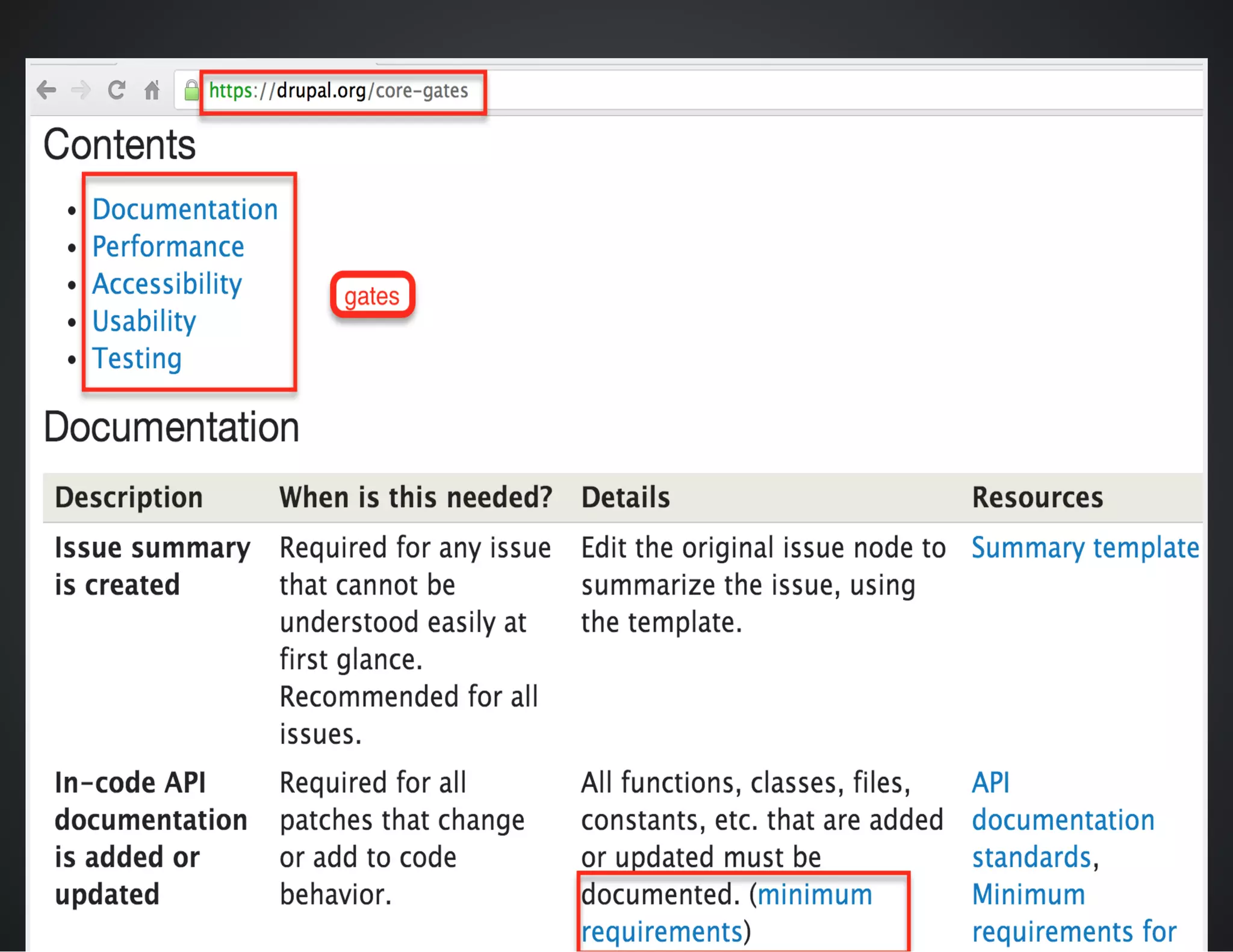The image size is (1233, 952).
Task: Click the Resources column header
Action: click(1037, 498)
